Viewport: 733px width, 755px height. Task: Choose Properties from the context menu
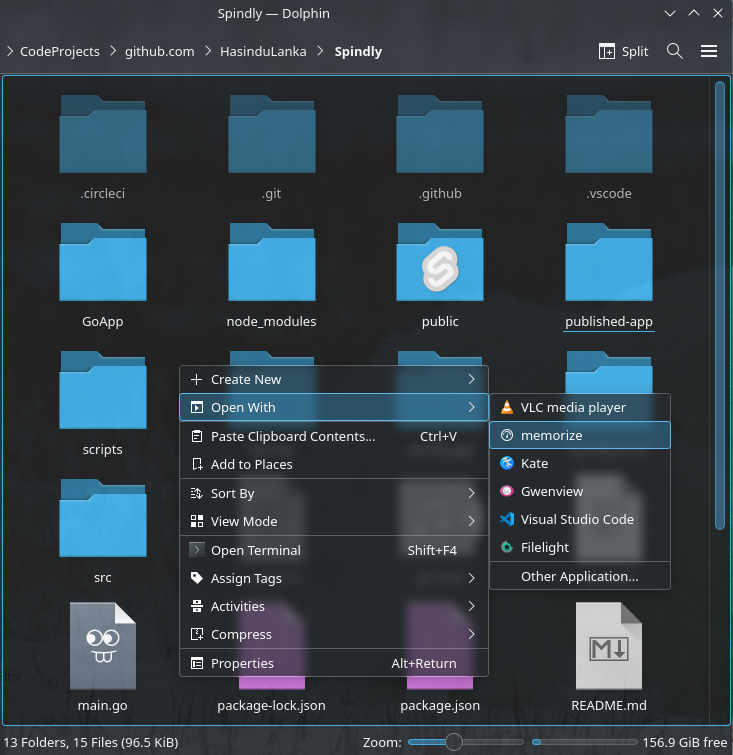[x=334, y=663]
